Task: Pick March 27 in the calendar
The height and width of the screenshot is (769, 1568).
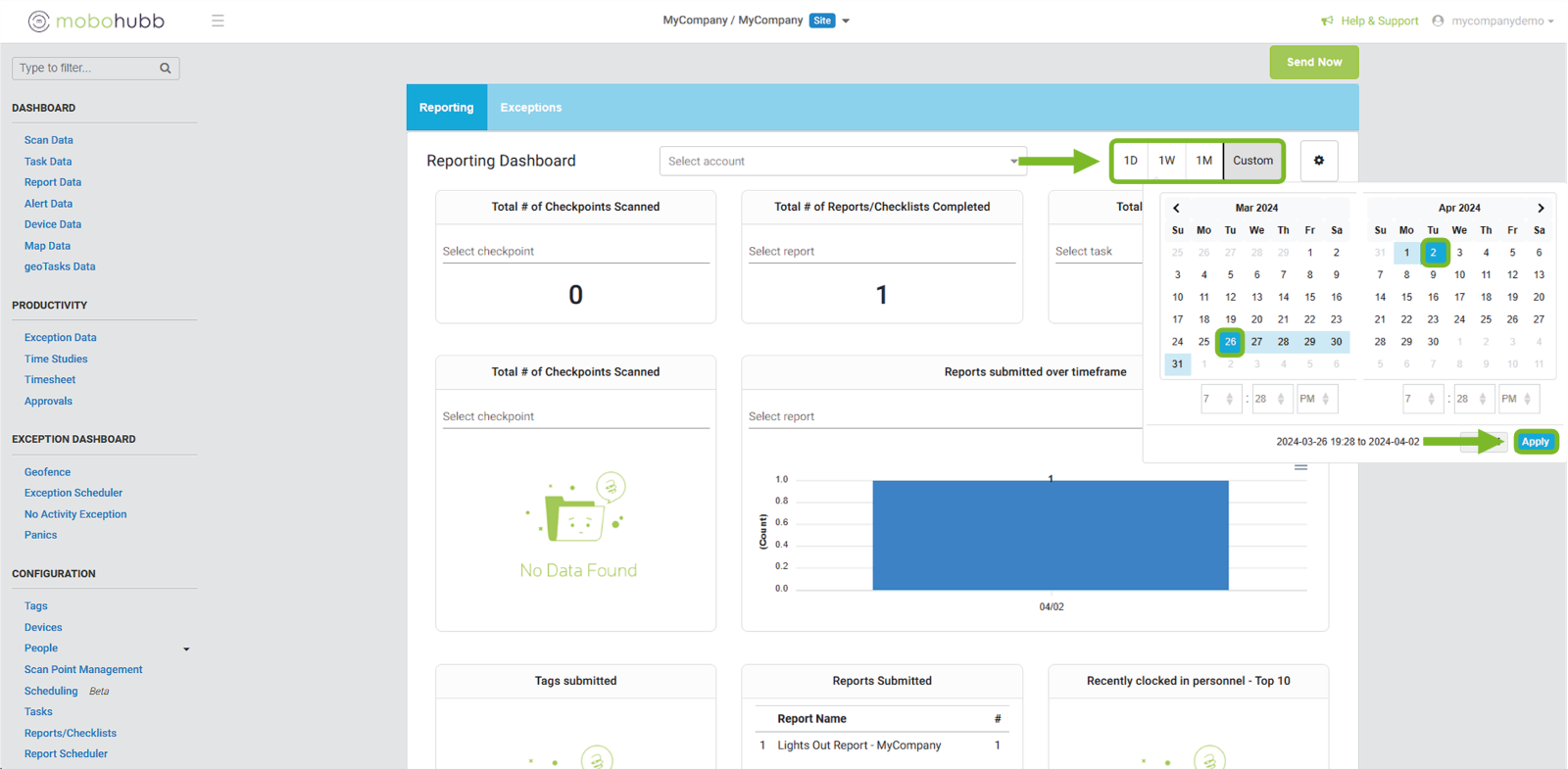Action: point(1256,342)
